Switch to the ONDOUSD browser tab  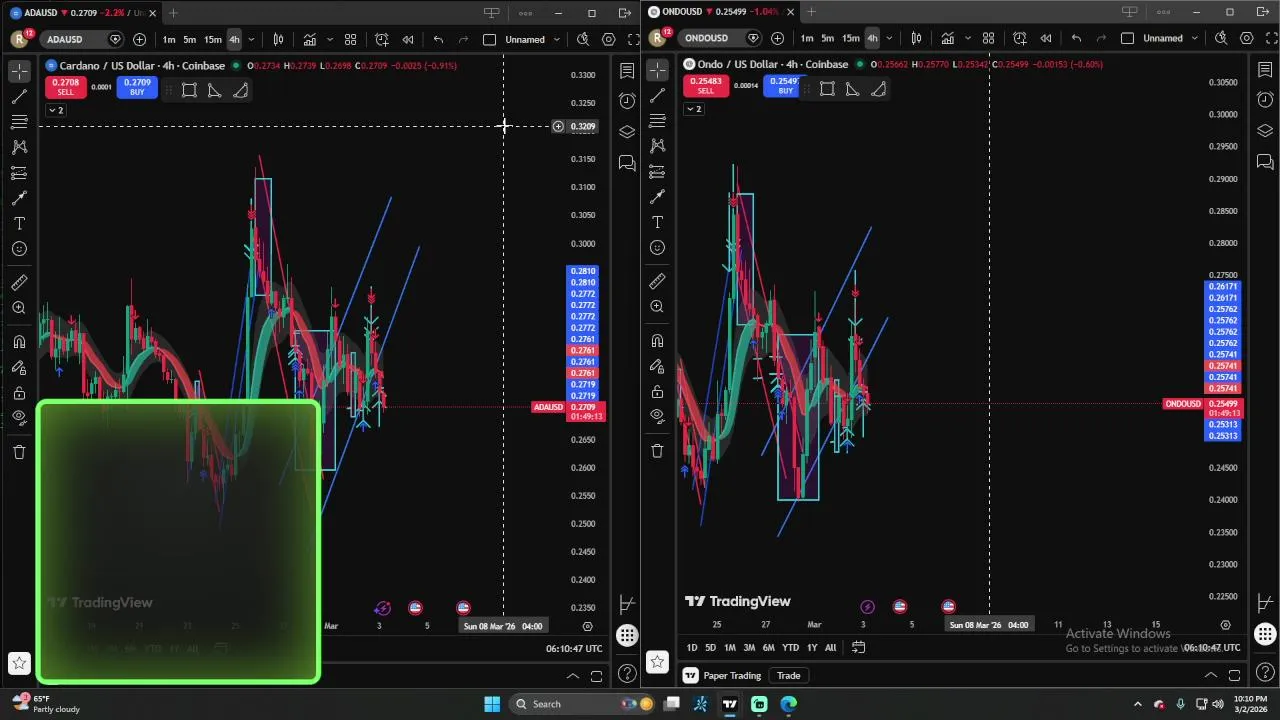click(x=721, y=12)
